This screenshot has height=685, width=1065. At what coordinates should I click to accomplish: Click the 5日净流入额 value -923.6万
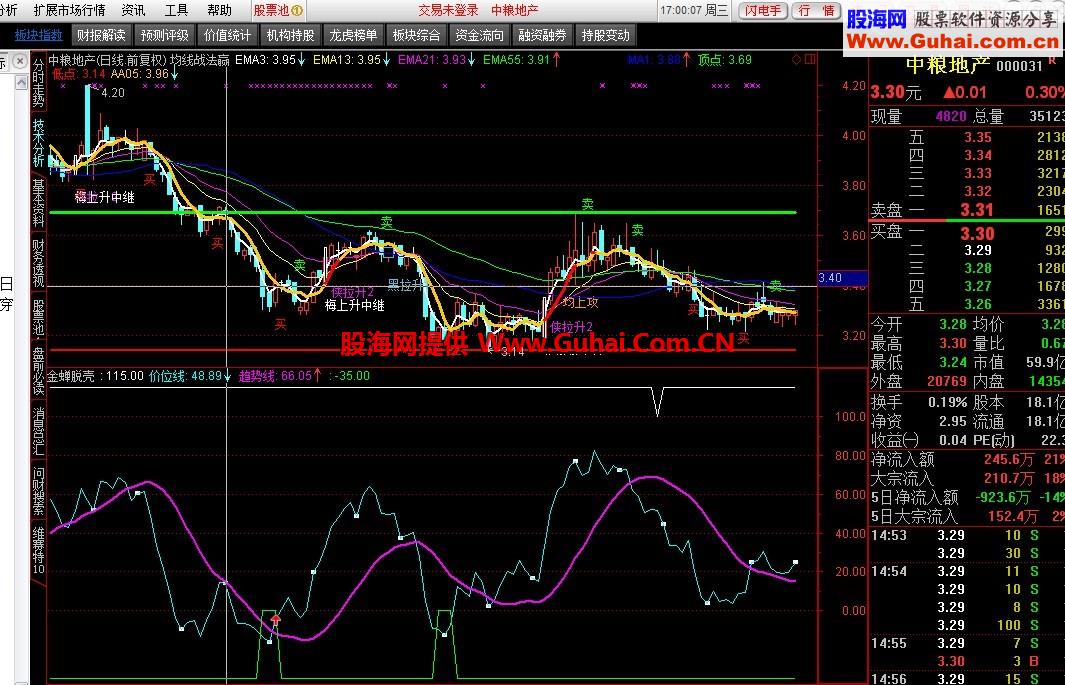1003,498
